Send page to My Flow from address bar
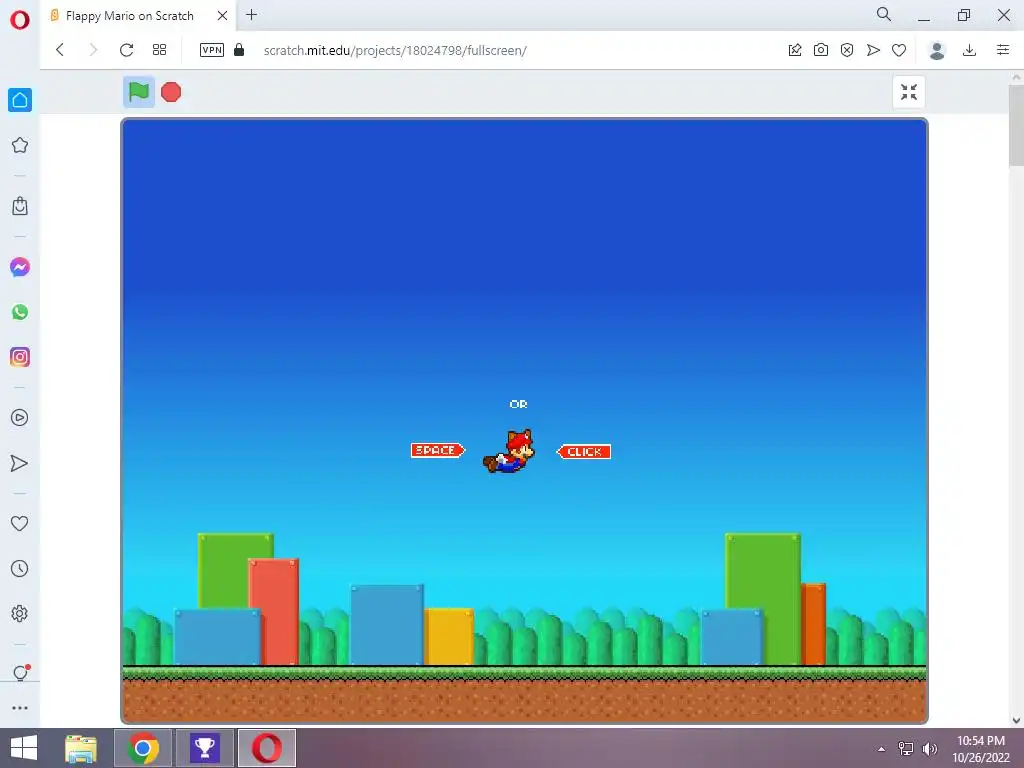This screenshot has height=768, width=1024. pos(873,50)
